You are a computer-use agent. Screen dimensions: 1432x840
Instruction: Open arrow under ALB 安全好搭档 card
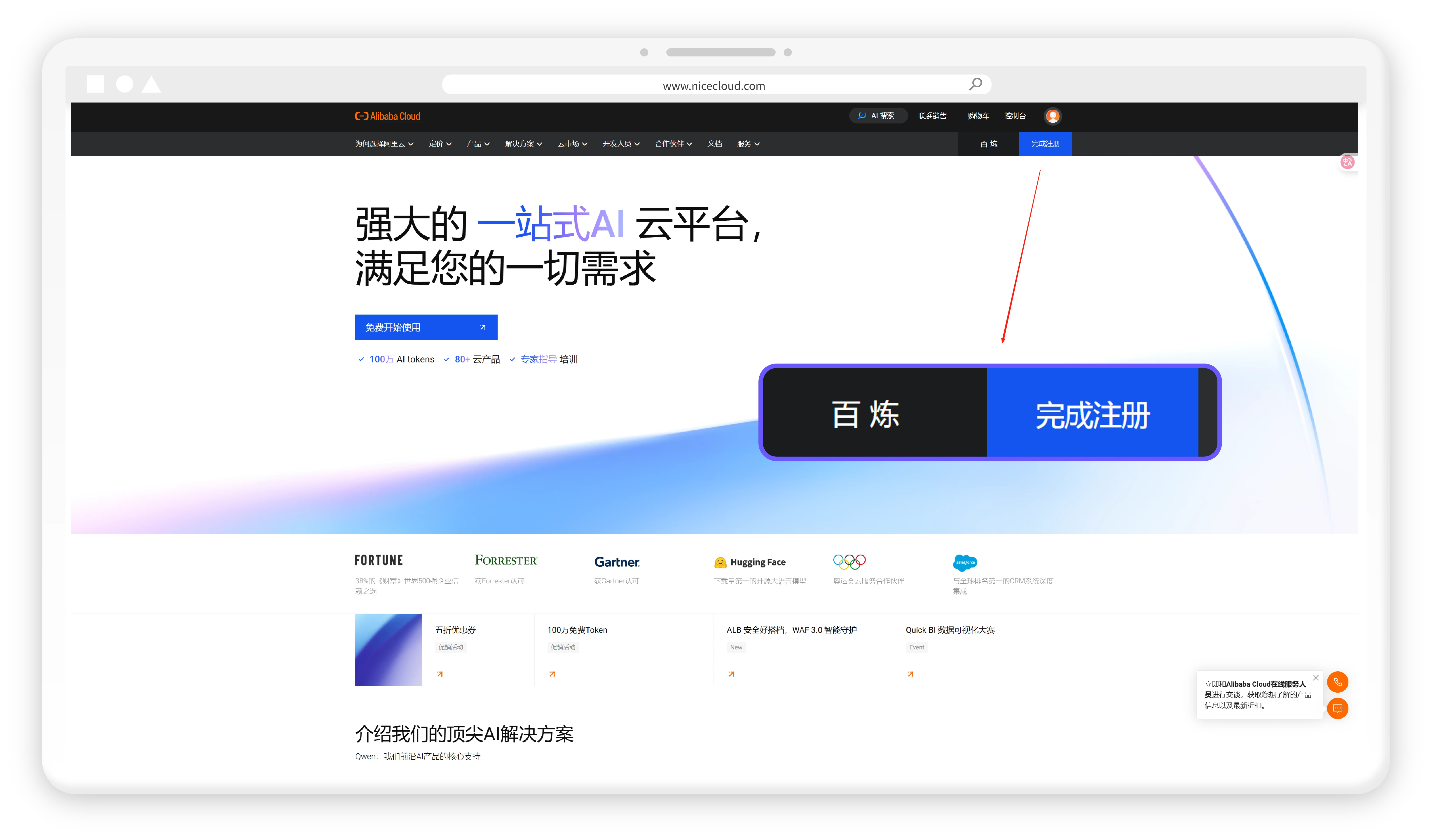[731, 674]
